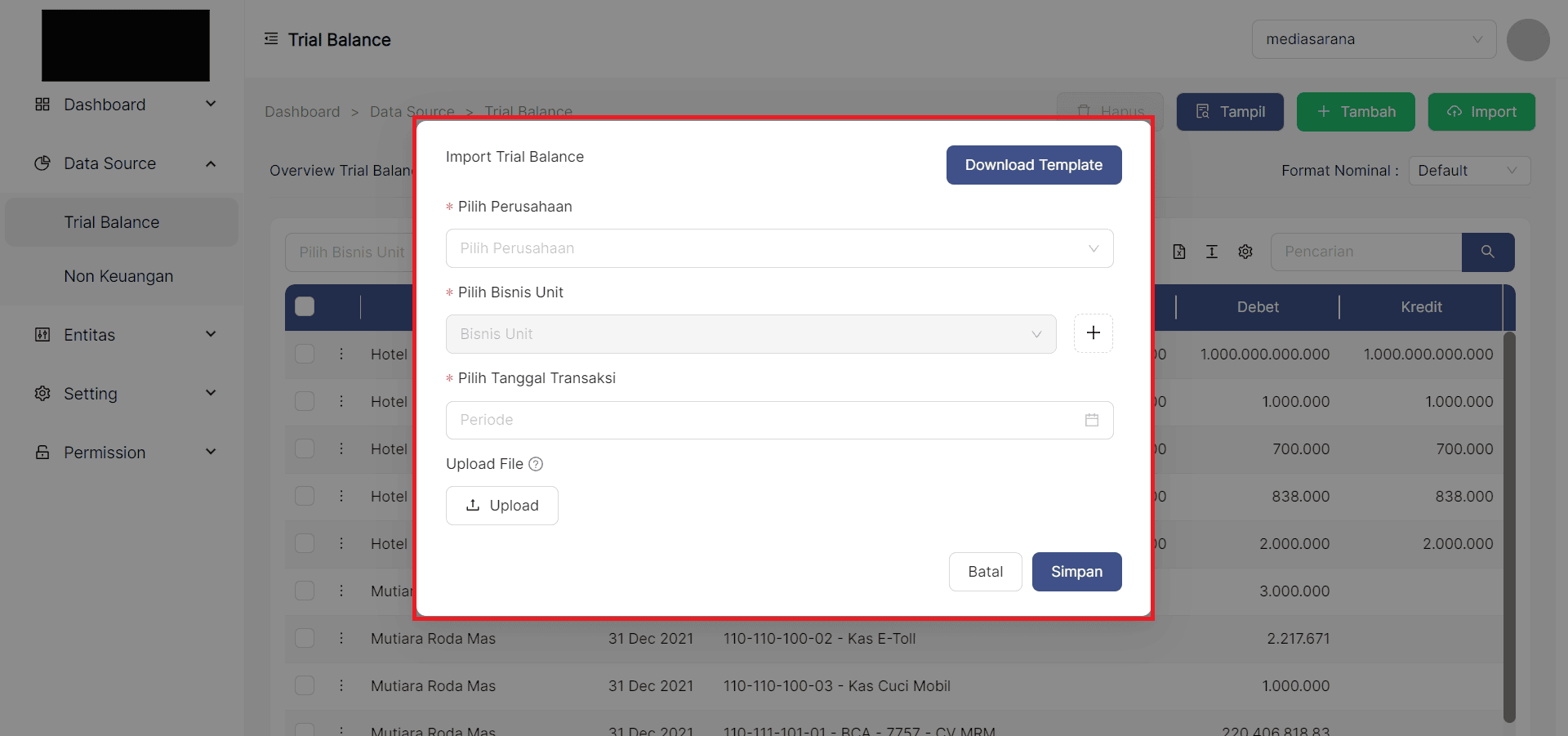
Task: Open Non Keuangan in the sidebar
Action: [118, 276]
